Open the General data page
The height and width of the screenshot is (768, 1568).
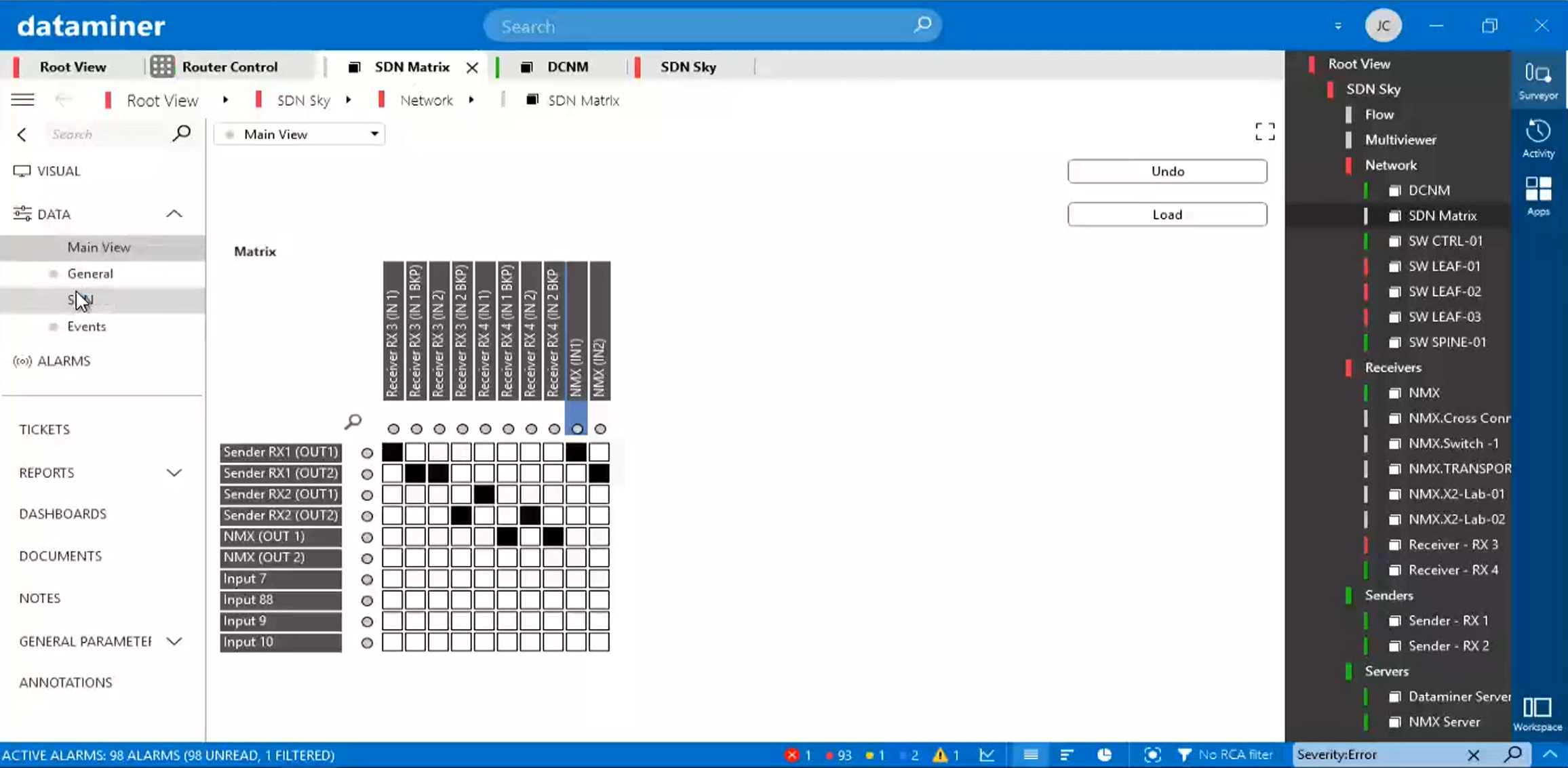click(x=90, y=273)
